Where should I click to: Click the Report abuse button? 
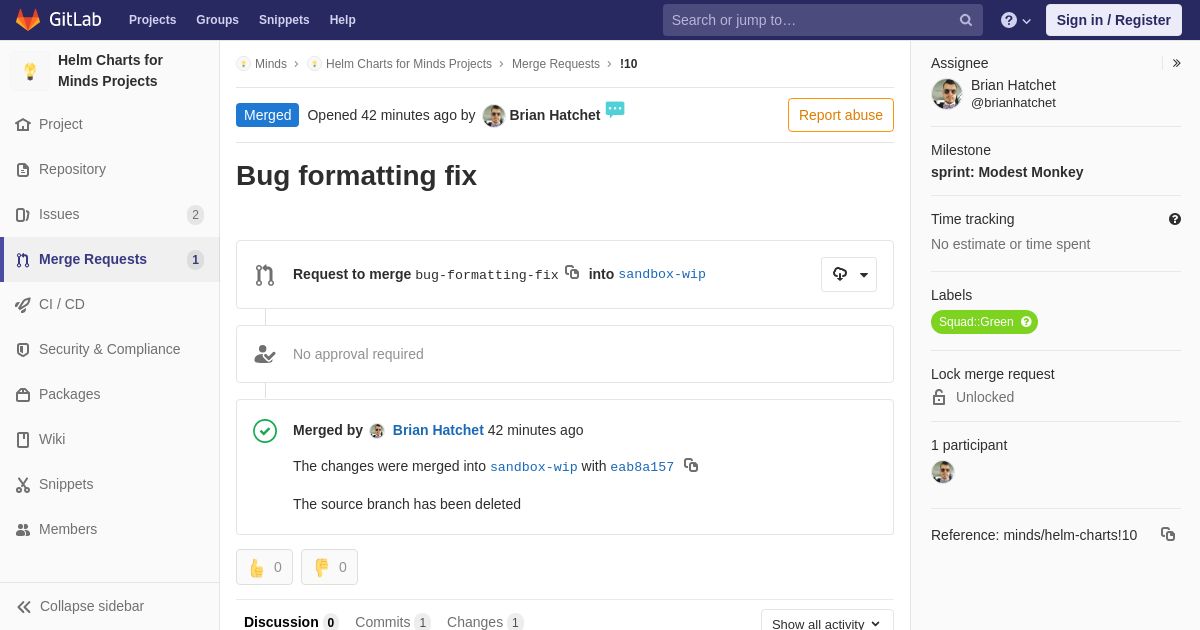[x=841, y=115]
